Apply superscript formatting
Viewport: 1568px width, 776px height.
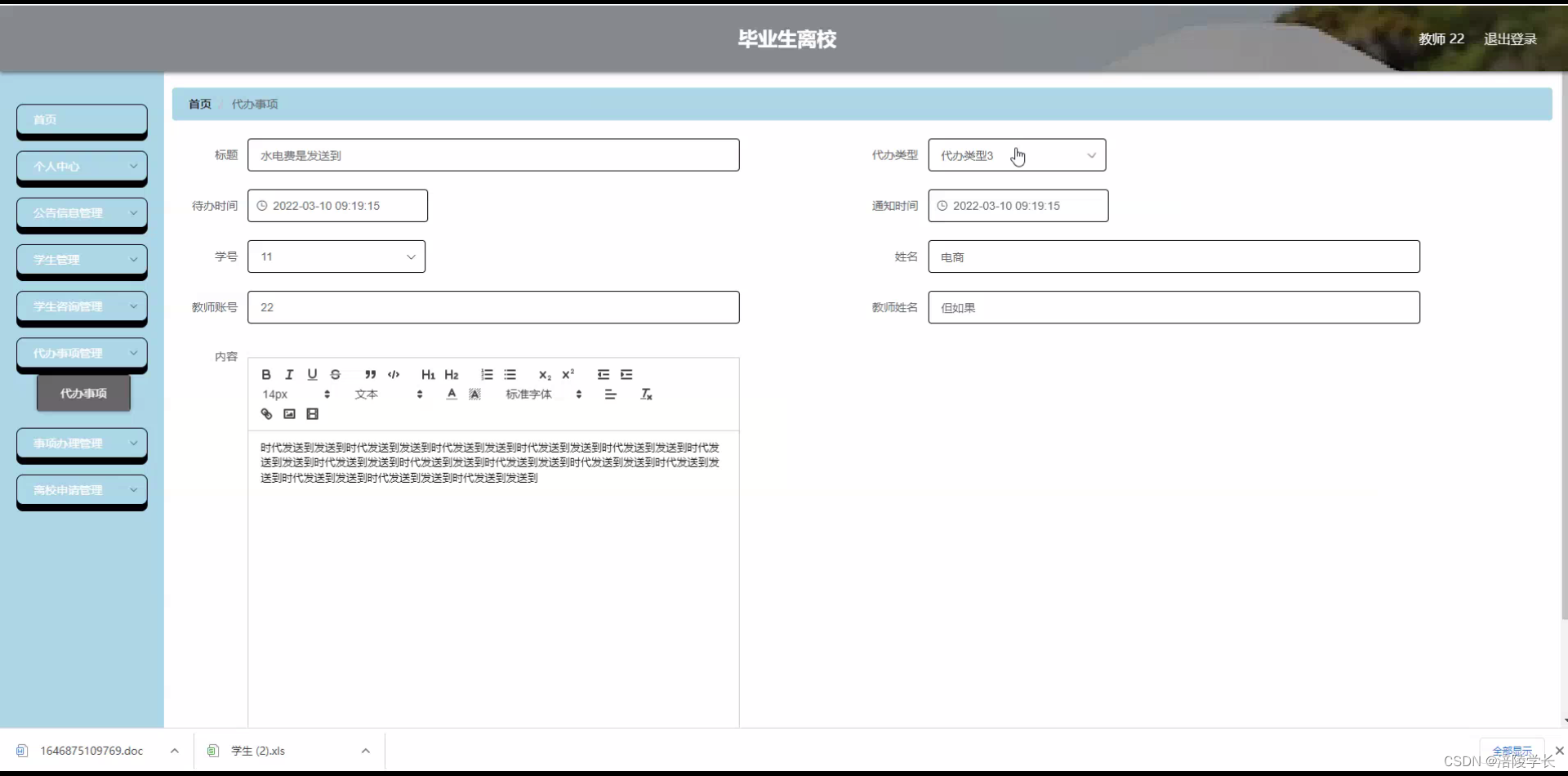coord(568,374)
